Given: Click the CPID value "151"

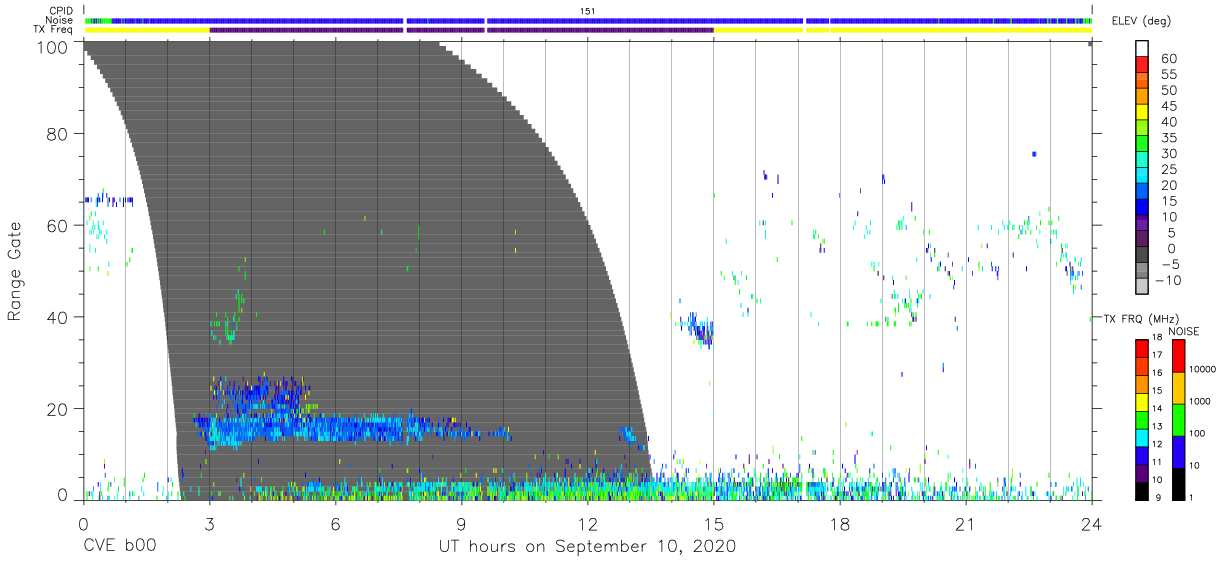Looking at the screenshot, I should point(588,10).
